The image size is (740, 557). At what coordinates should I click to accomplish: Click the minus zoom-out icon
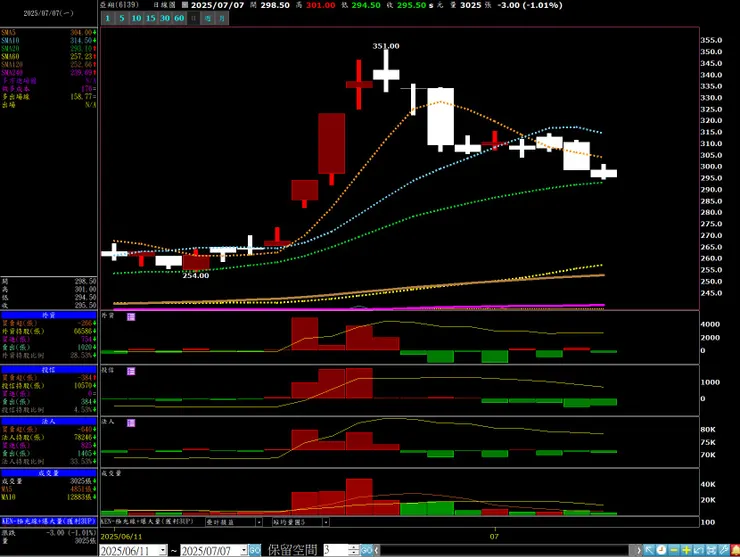point(674,550)
